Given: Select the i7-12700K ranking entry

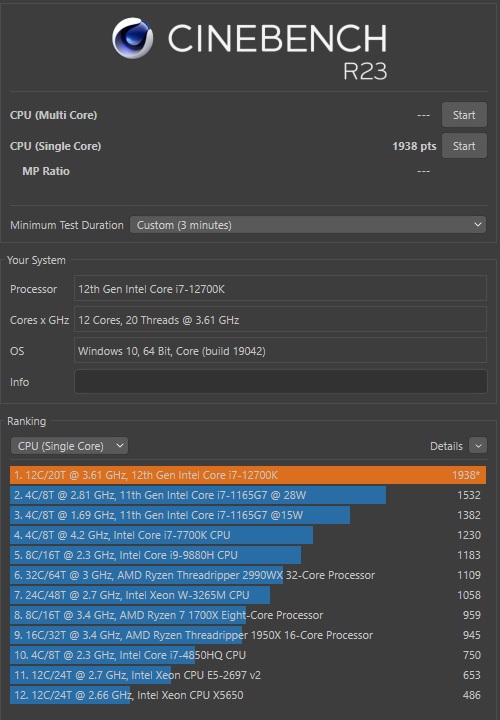Looking at the screenshot, I should 248,475.
